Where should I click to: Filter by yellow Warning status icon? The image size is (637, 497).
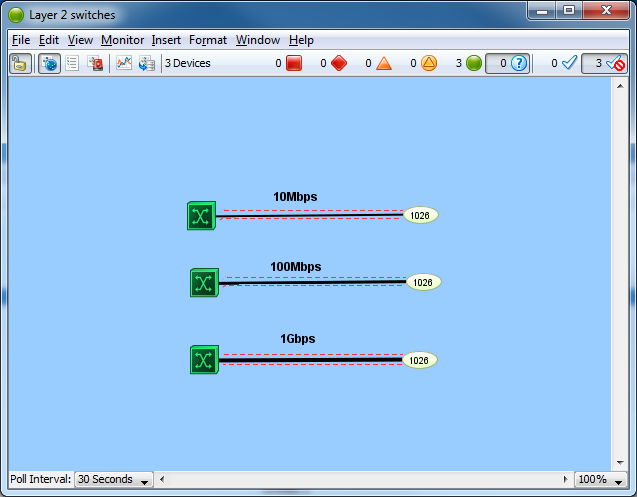click(429, 63)
